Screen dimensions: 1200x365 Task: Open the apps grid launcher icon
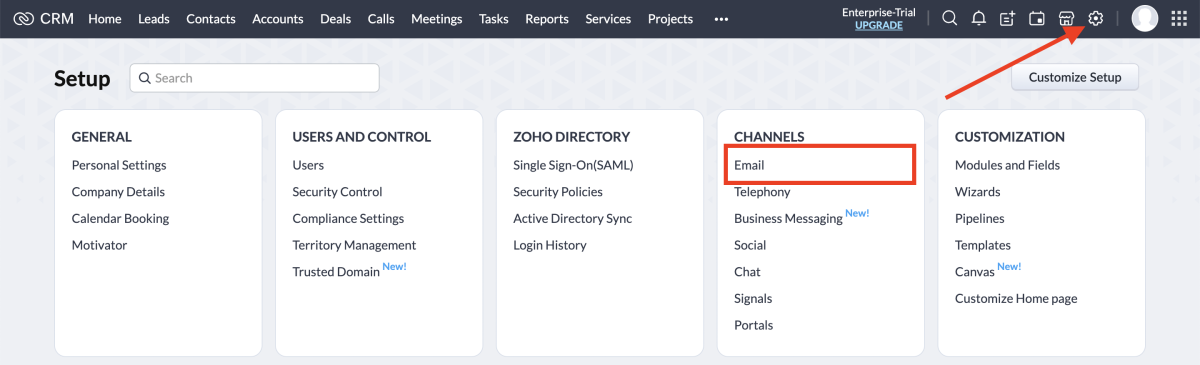1179,18
